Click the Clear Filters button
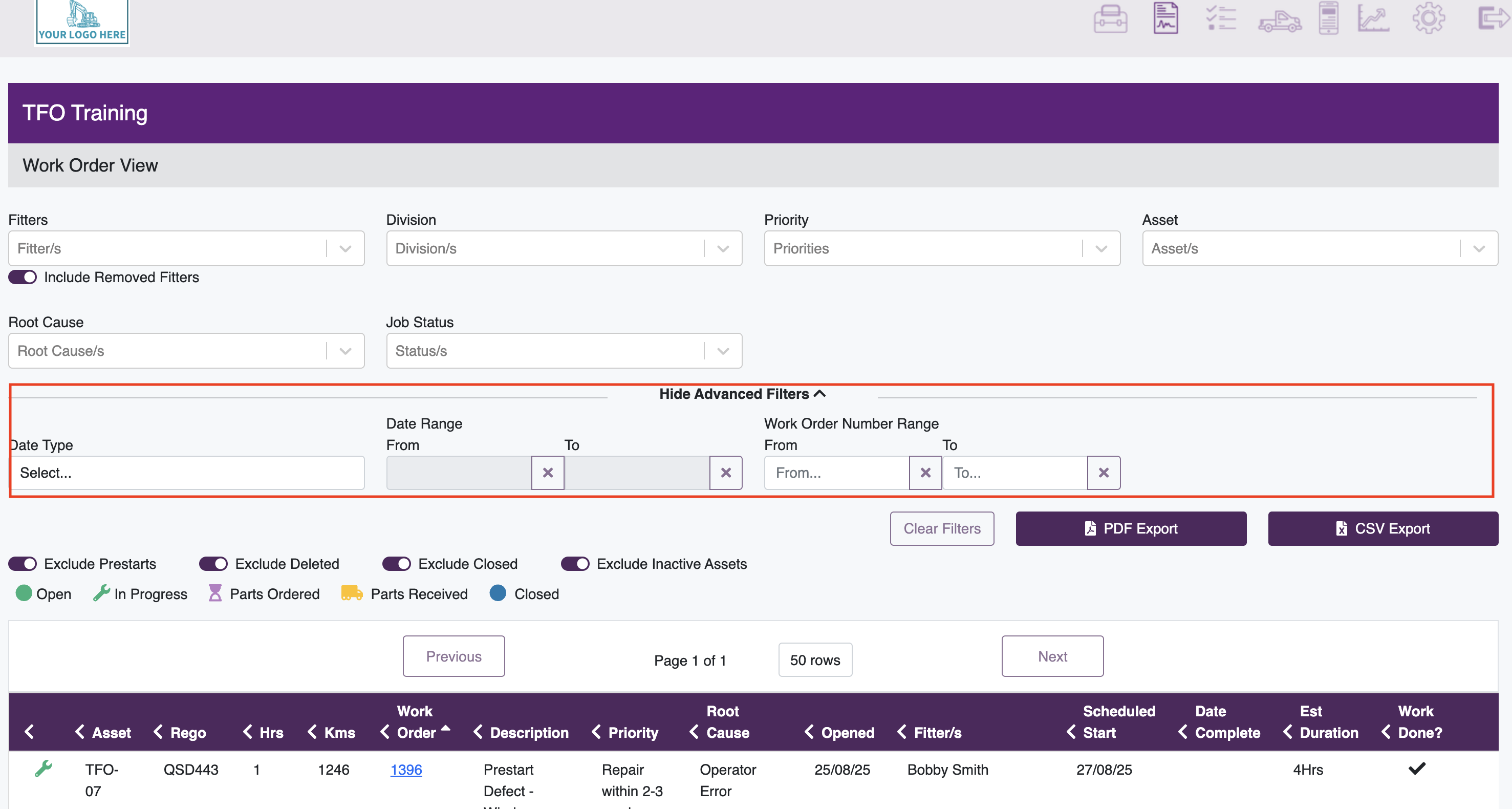 942,528
